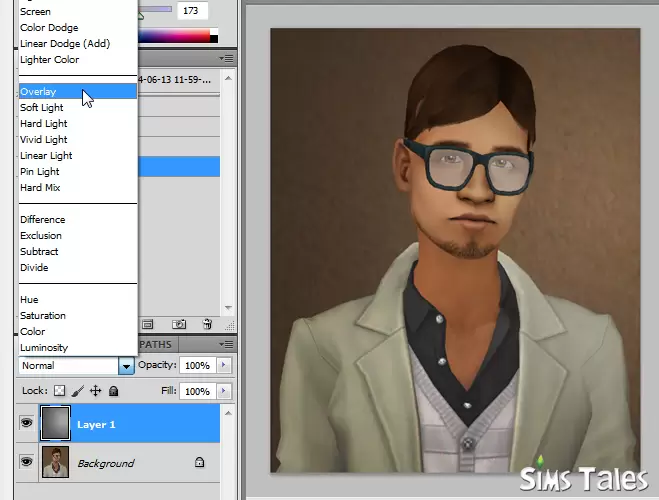The width and height of the screenshot is (659, 500).
Task: Click the create new snapshot camera icon
Action: (x=179, y=324)
